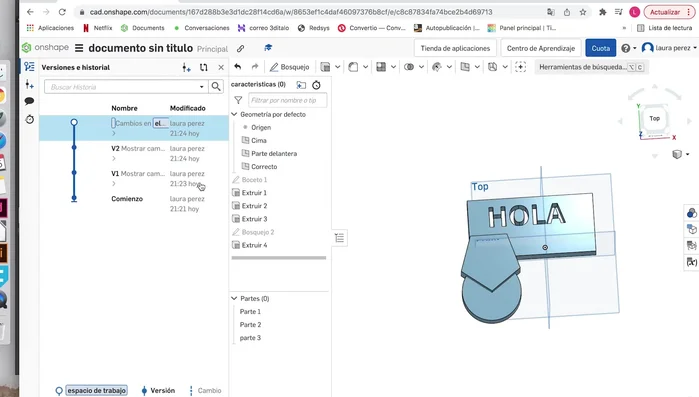Image resolution: width=699 pixels, height=397 pixels.
Task: Click the compare branches icon
Action: [x=204, y=67]
